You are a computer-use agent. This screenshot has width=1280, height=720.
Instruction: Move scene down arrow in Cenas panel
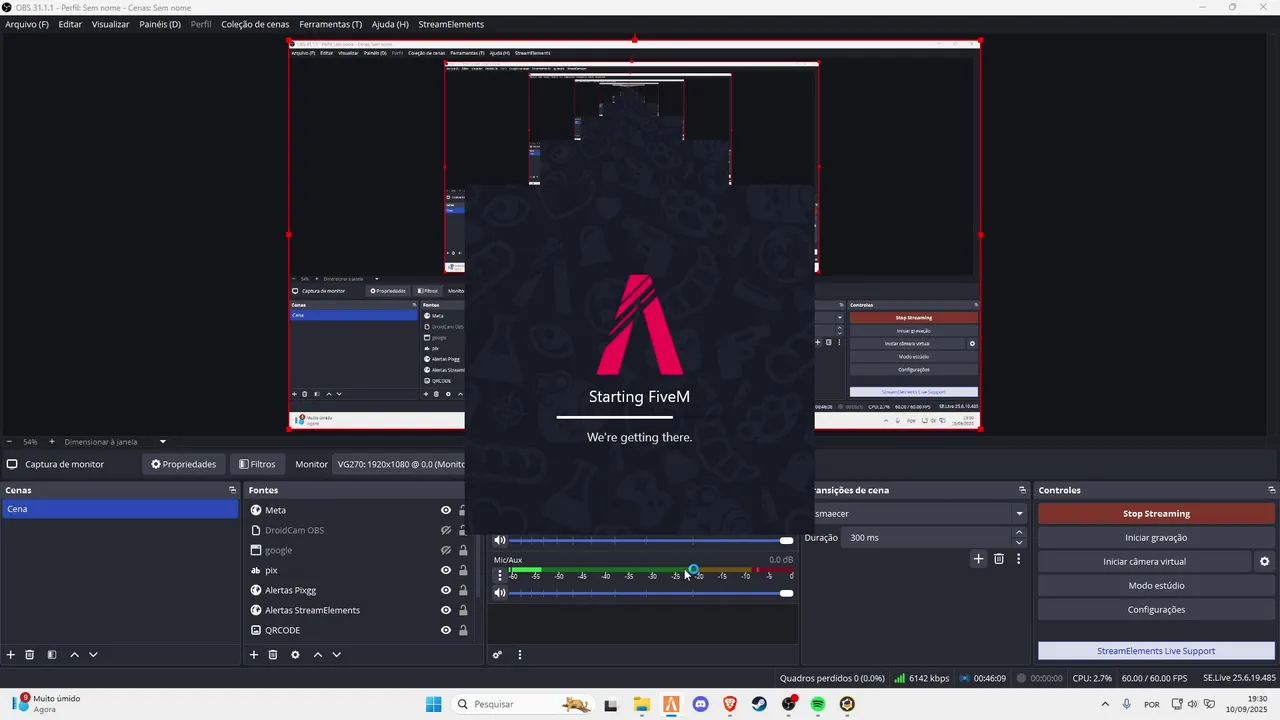pyautogui.click(x=93, y=655)
